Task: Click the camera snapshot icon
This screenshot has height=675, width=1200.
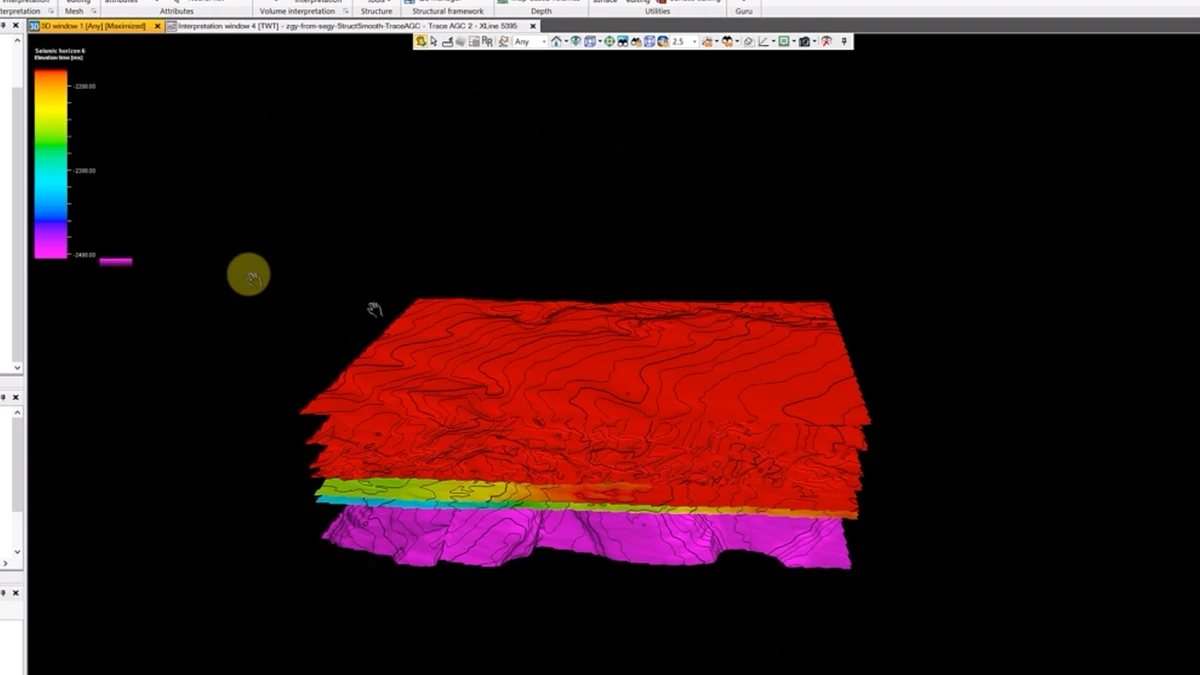Action: (x=804, y=42)
